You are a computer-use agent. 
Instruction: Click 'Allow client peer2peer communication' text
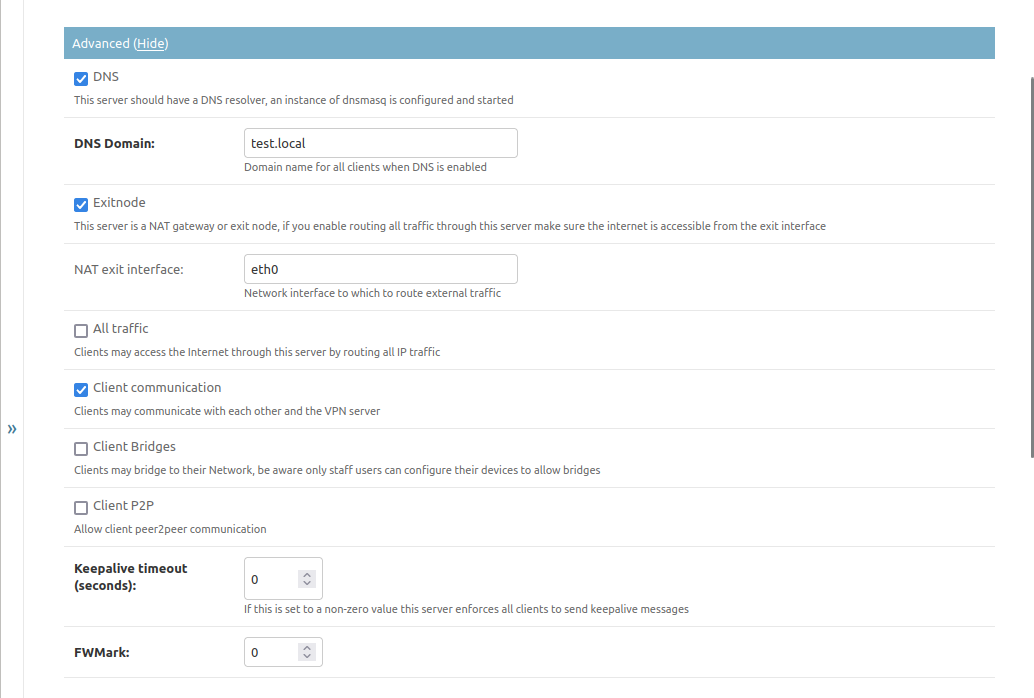tap(170, 529)
